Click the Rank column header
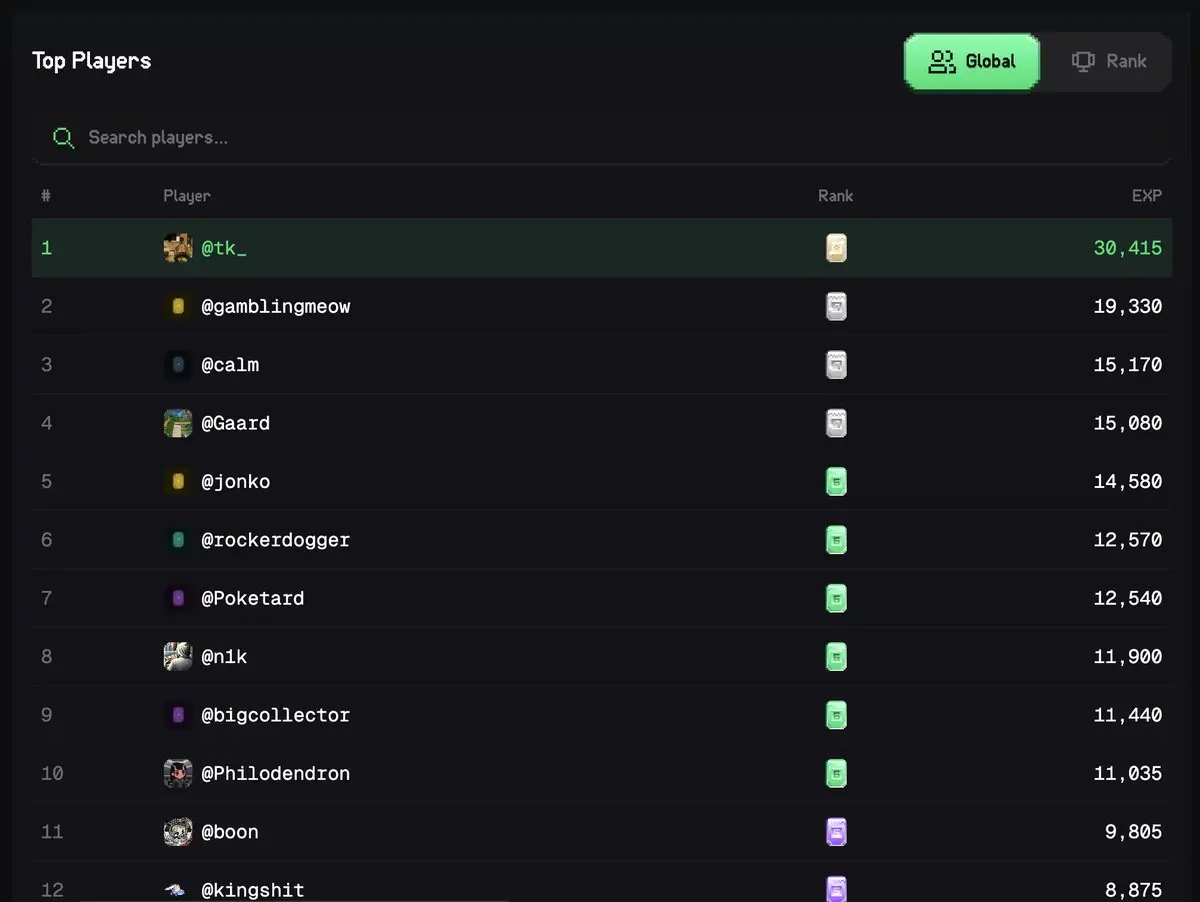This screenshot has height=902, width=1200. click(835, 196)
